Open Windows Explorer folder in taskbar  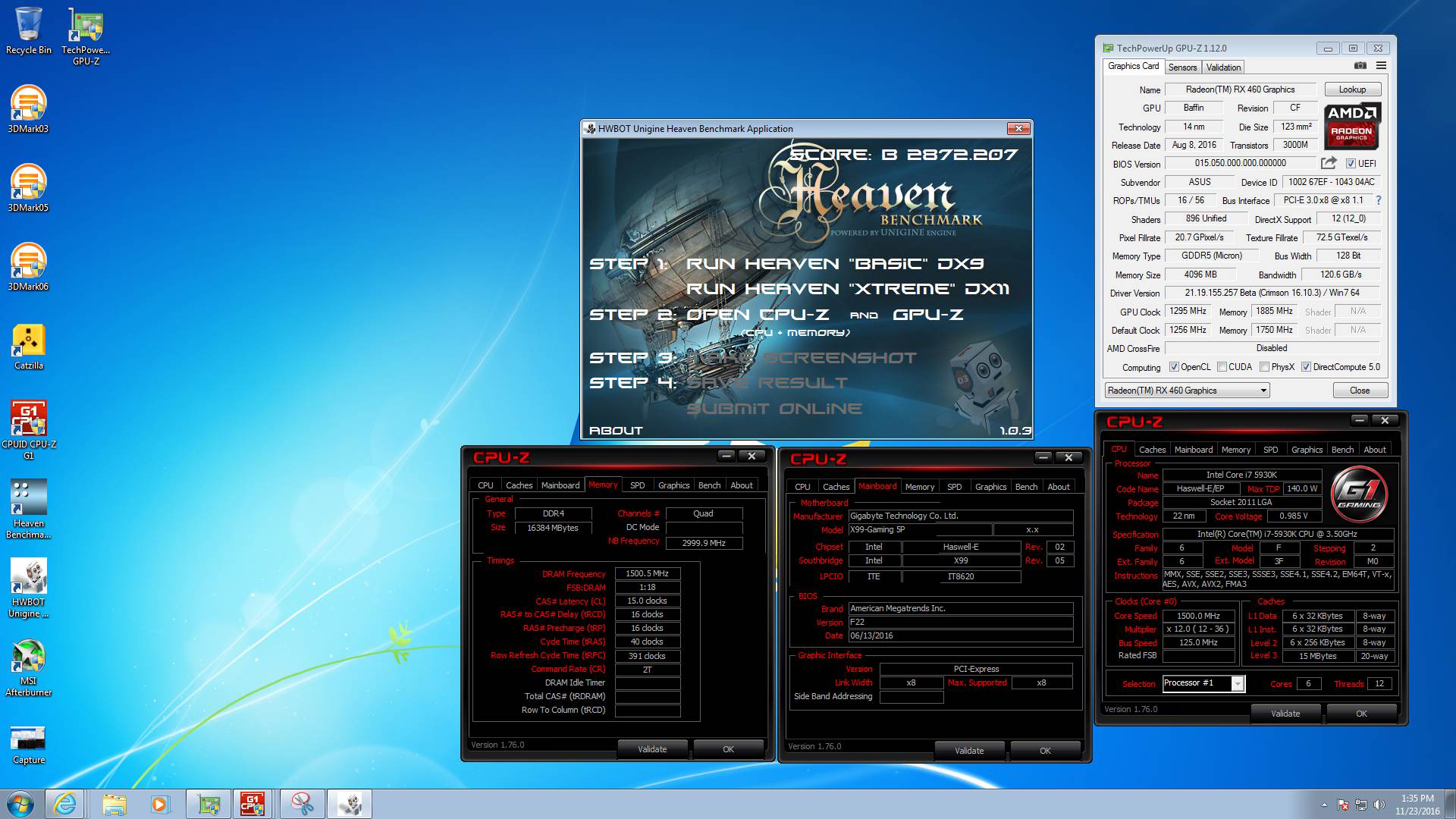click(x=114, y=804)
